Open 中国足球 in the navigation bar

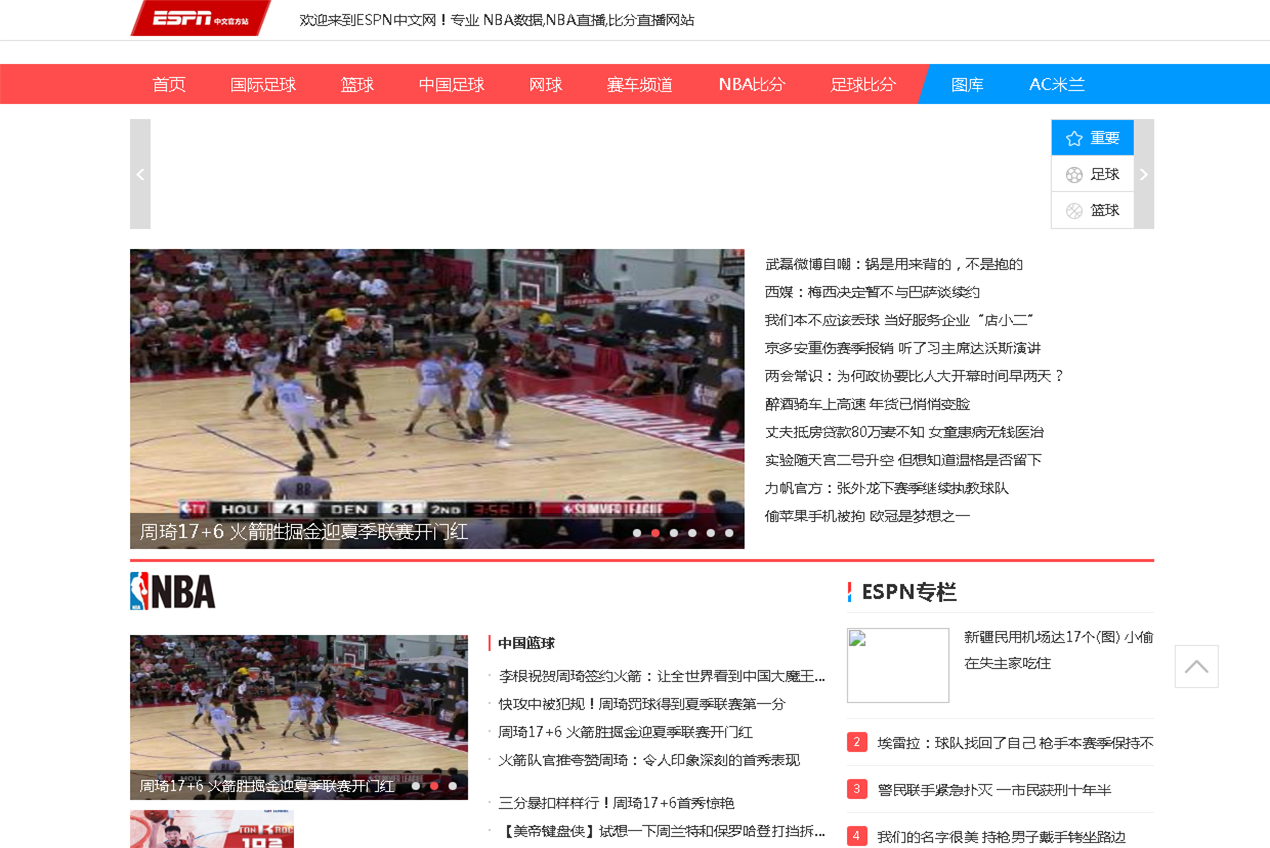(451, 84)
